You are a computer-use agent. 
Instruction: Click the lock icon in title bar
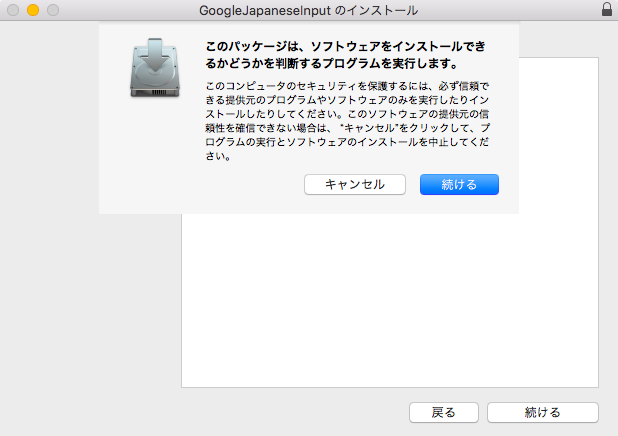coord(607,9)
